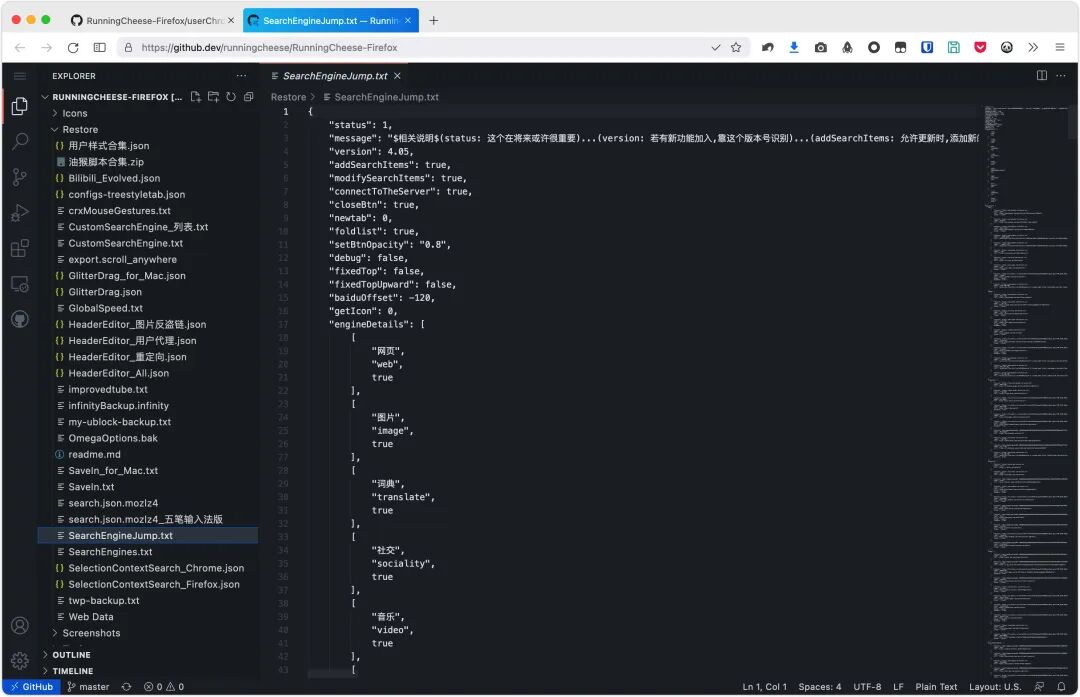Change end of line sequence LF

[x=898, y=687]
